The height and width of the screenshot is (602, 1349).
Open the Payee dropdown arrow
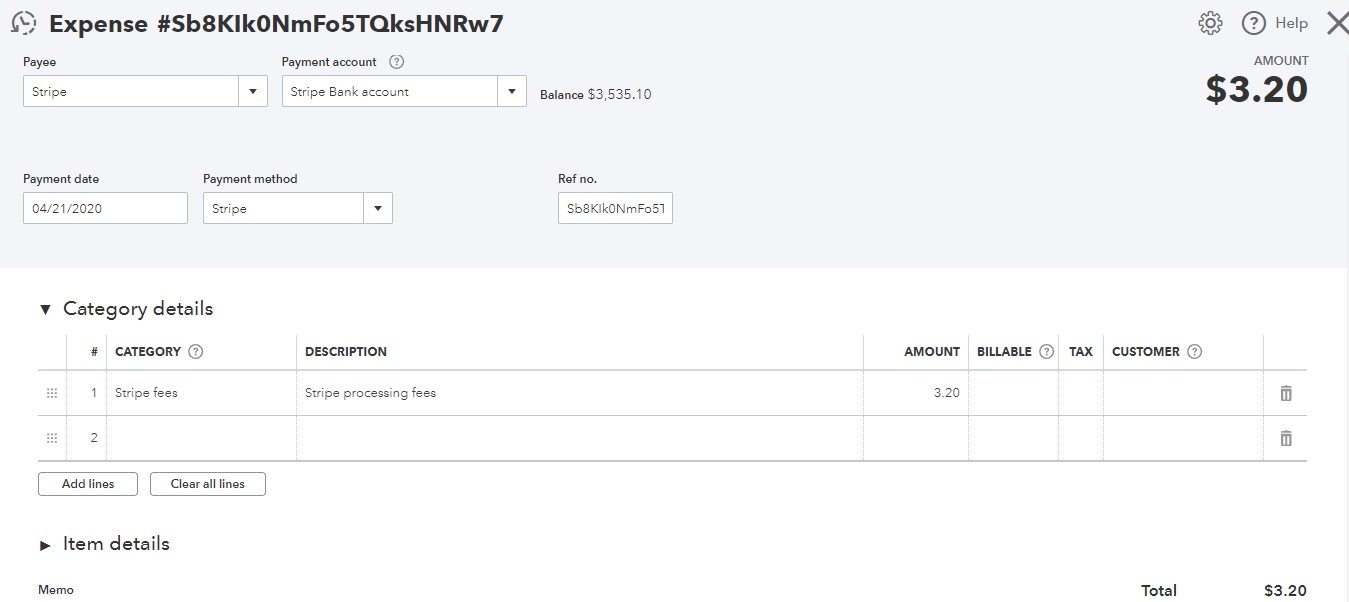[252, 92]
